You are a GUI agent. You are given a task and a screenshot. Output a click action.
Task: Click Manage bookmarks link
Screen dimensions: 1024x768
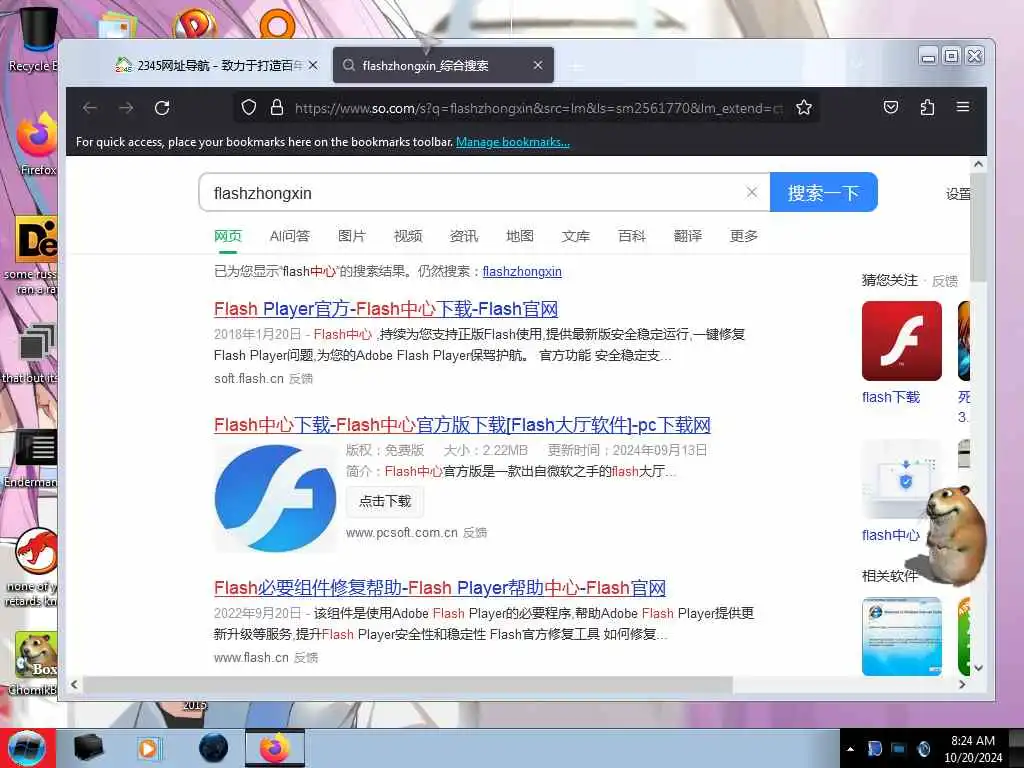(x=513, y=142)
